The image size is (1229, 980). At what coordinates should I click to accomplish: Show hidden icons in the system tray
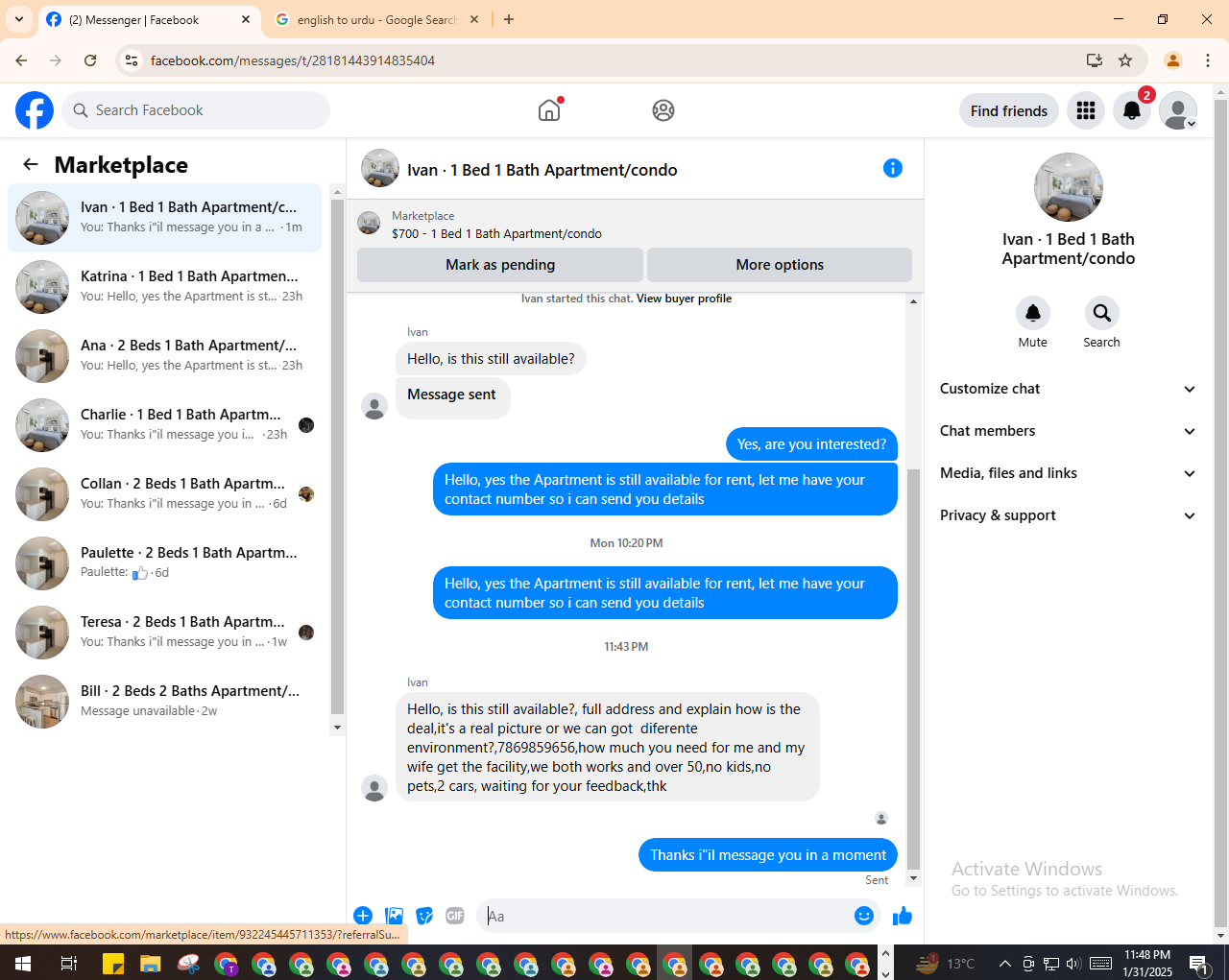click(x=1004, y=964)
